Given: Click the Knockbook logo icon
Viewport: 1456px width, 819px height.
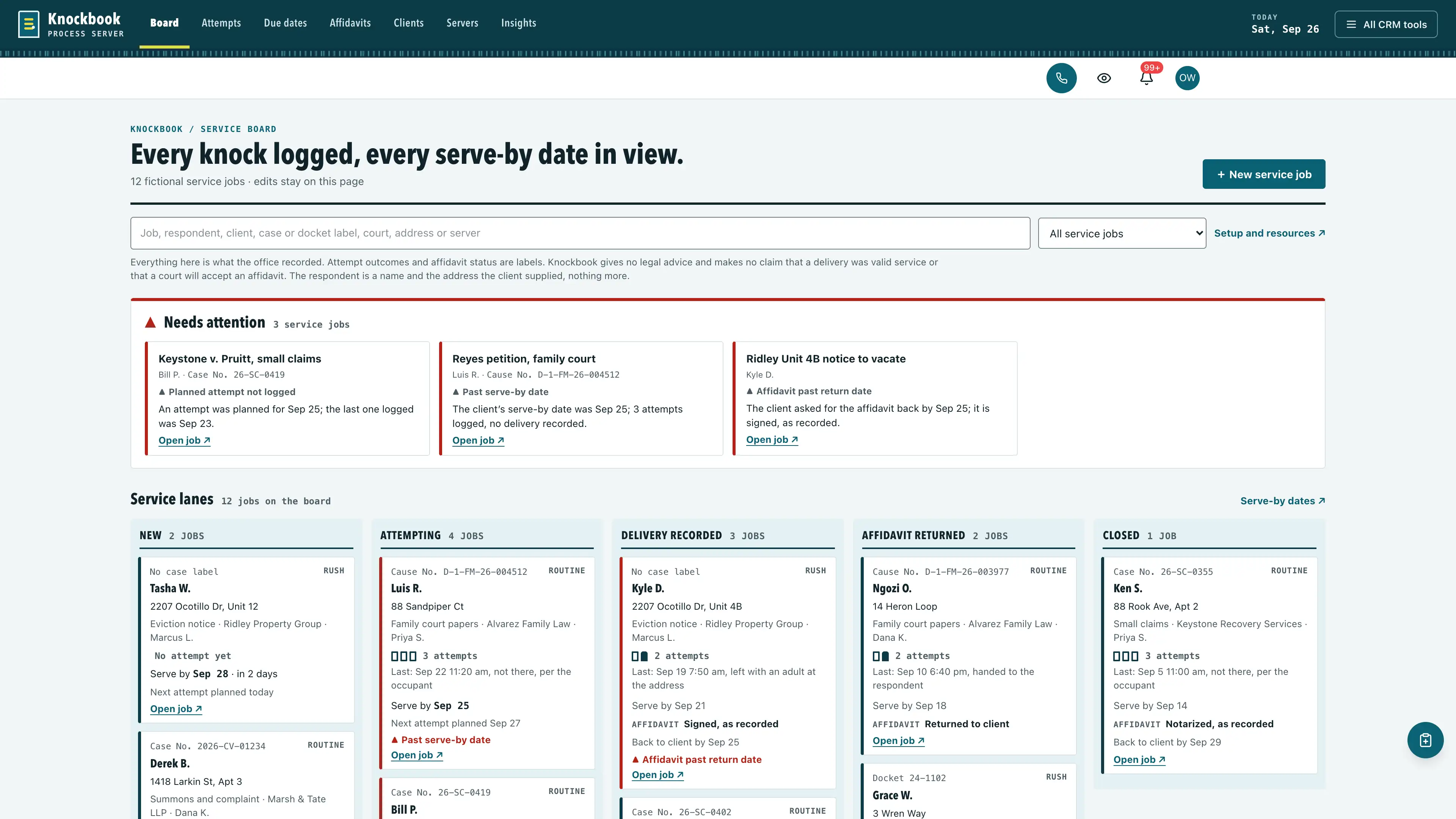Looking at the screenshot, I should pyautogui.click(x=29, y=24).
